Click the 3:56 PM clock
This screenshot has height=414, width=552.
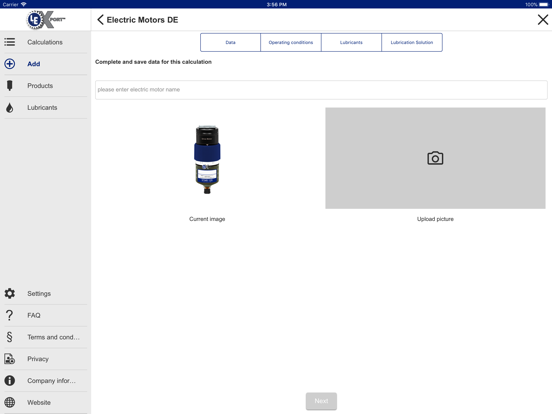pyautogui.click(x=276, y=4)
